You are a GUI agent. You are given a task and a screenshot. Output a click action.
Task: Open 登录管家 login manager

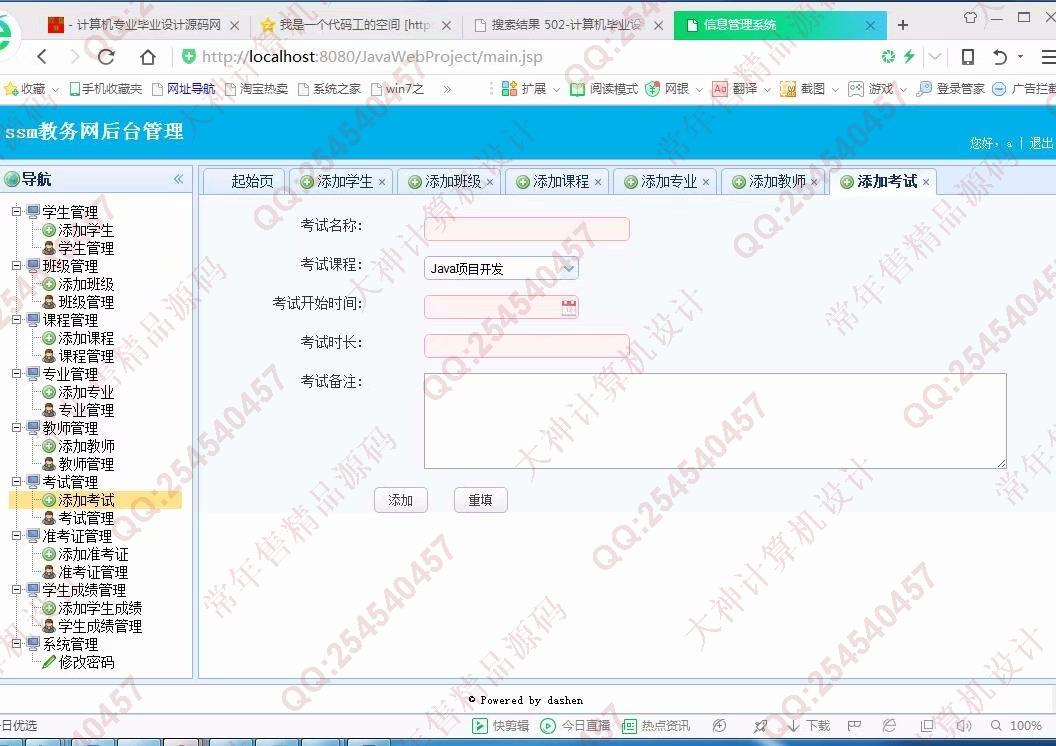coord(951,89)
